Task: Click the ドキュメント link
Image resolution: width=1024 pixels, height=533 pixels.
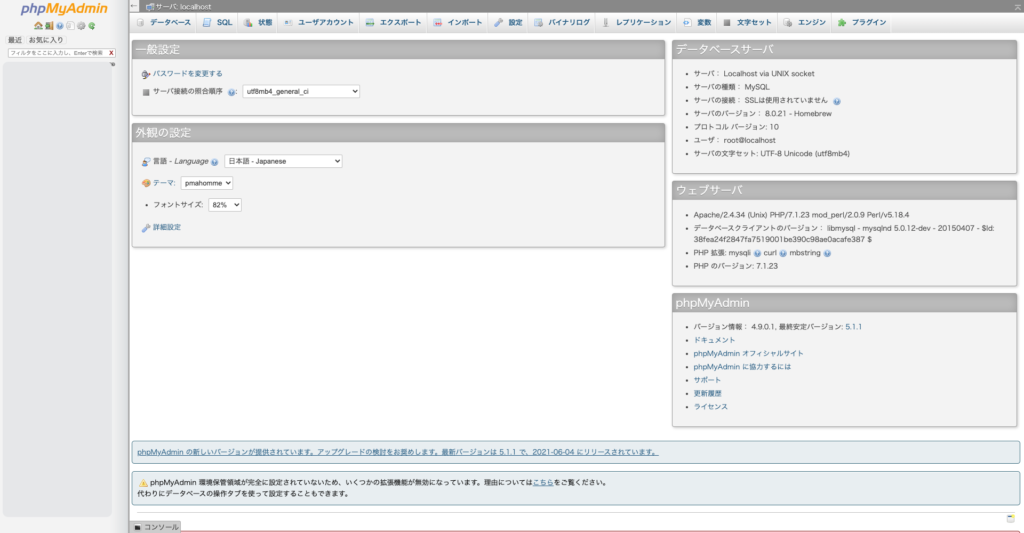Action: pos(714,340)
